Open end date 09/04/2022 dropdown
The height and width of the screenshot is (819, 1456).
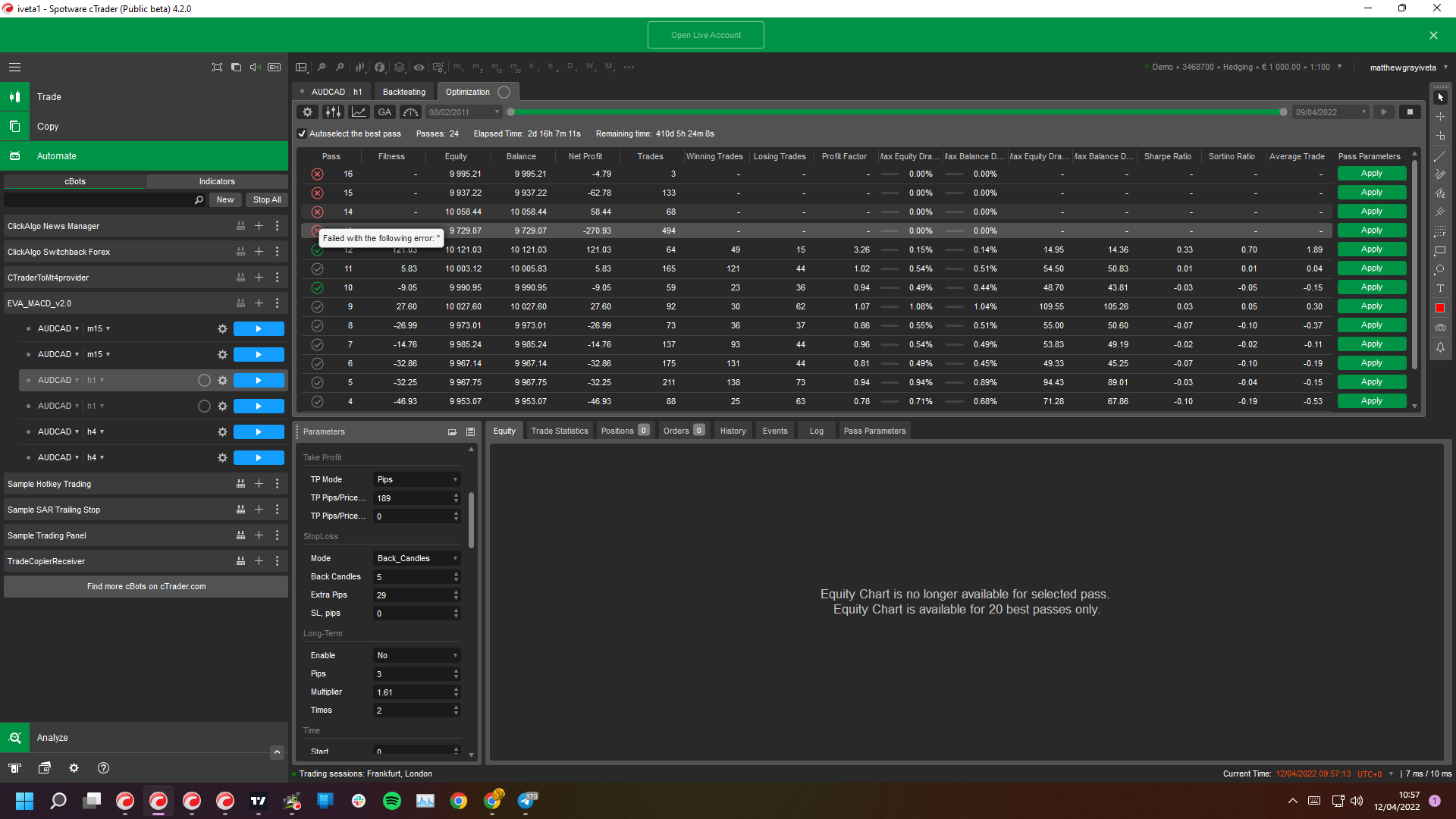coord(1331,112)
